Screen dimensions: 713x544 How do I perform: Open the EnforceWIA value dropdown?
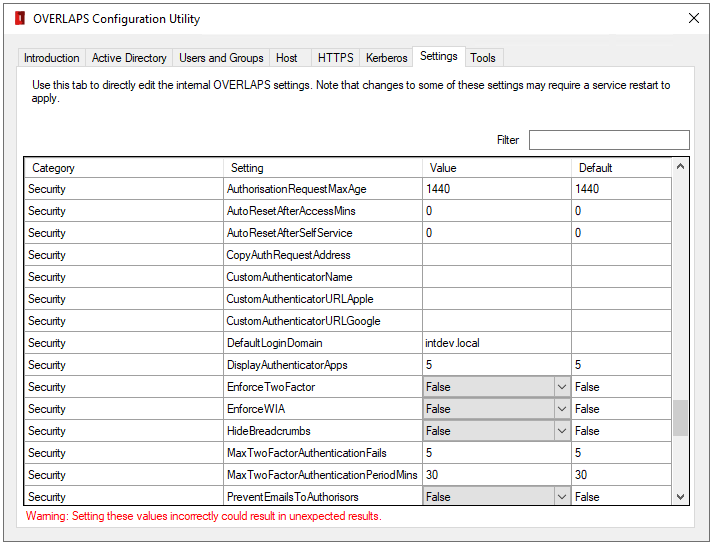click(562, 409)
